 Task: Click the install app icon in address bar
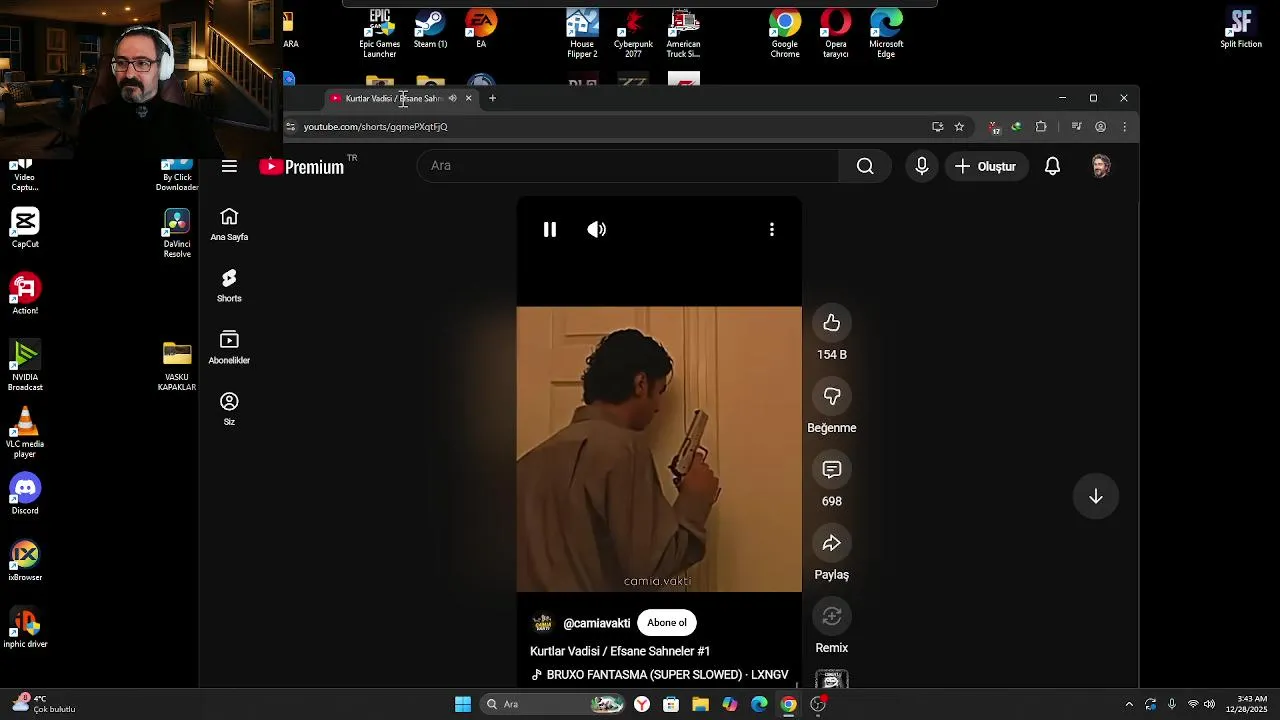coord(937,127)
